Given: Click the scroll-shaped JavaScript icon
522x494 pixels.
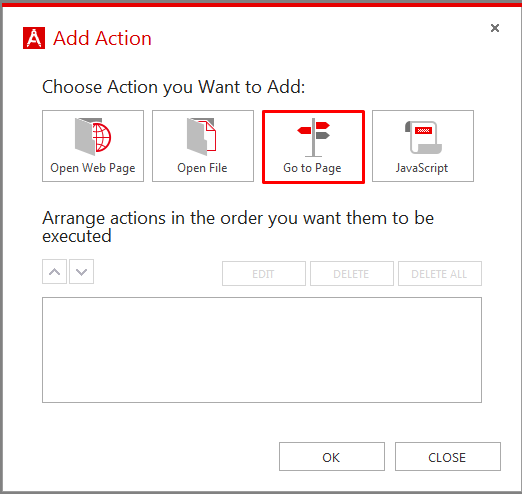Looking at the screenshot, I should [x=423, y=137].
